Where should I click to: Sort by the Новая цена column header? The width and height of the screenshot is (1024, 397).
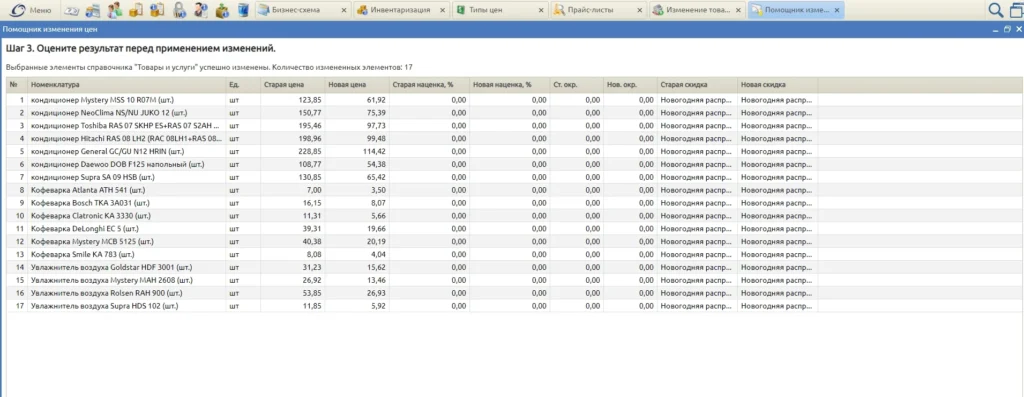[357, 85]
